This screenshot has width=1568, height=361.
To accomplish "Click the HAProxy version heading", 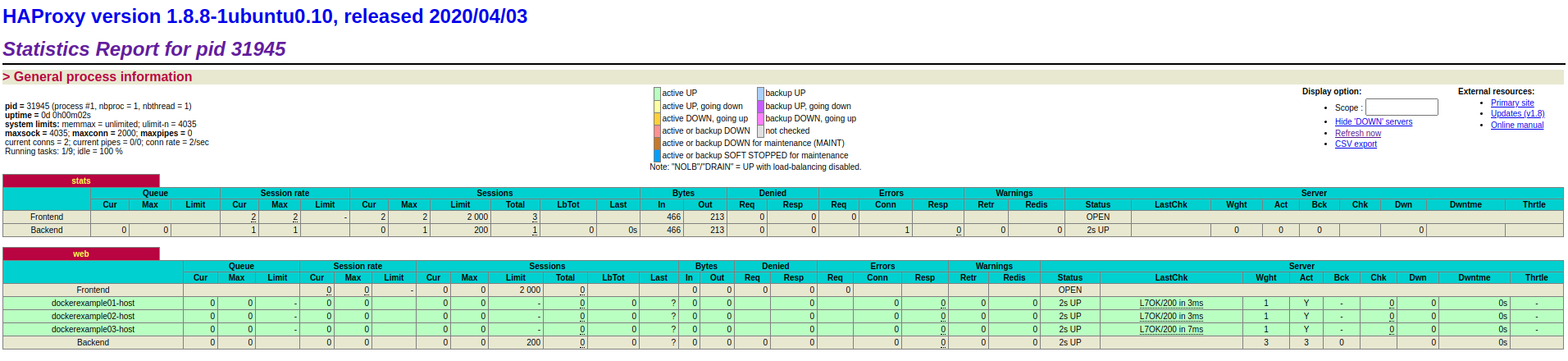I will click(x=265, y=16).
